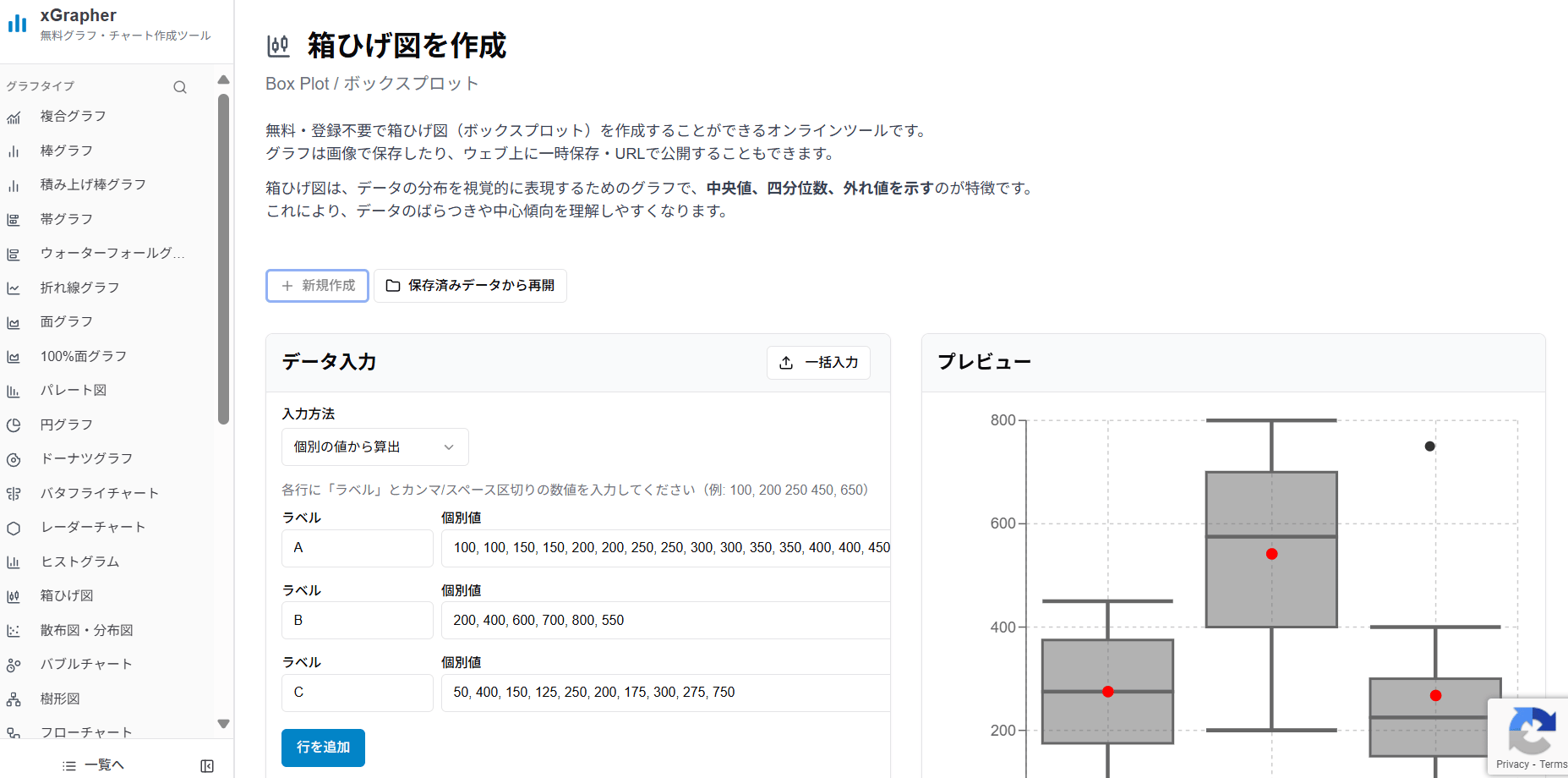Resume from saved data via 保存済みデータから再開

pyautogui.click(x=470, y=286)
